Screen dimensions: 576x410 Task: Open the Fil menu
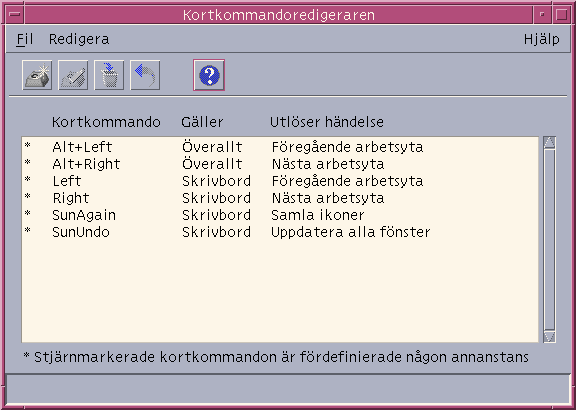click(x=25, y=39)
